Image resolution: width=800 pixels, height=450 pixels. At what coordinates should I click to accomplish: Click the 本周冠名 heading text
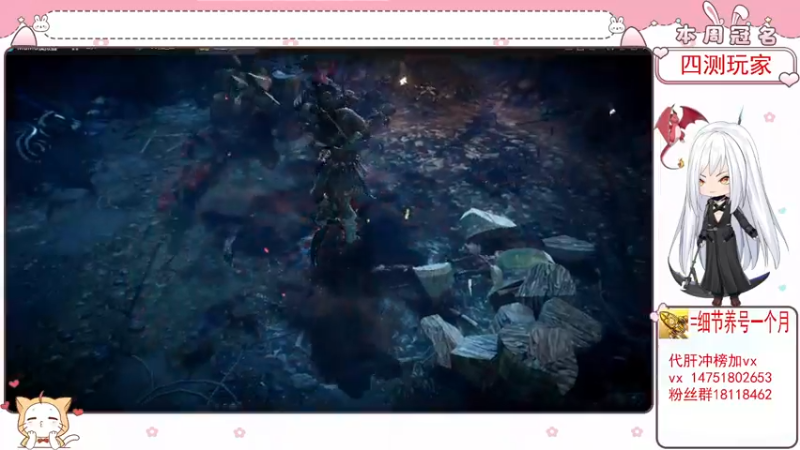pos(726,35)
